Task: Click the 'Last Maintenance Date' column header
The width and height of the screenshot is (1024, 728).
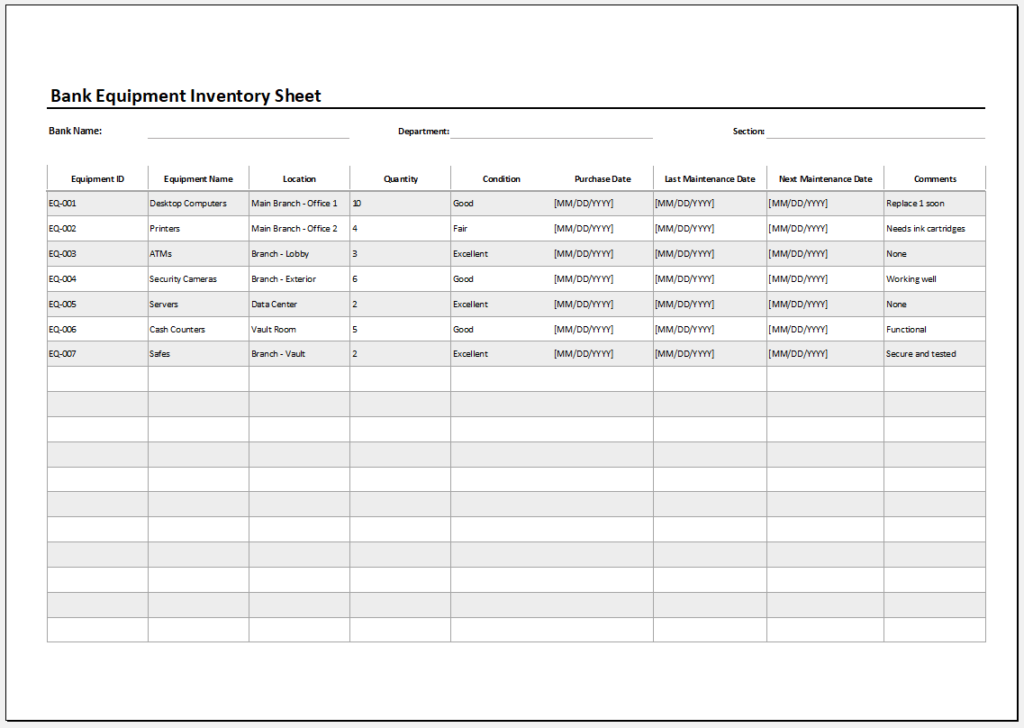Action: coord(710,179)
